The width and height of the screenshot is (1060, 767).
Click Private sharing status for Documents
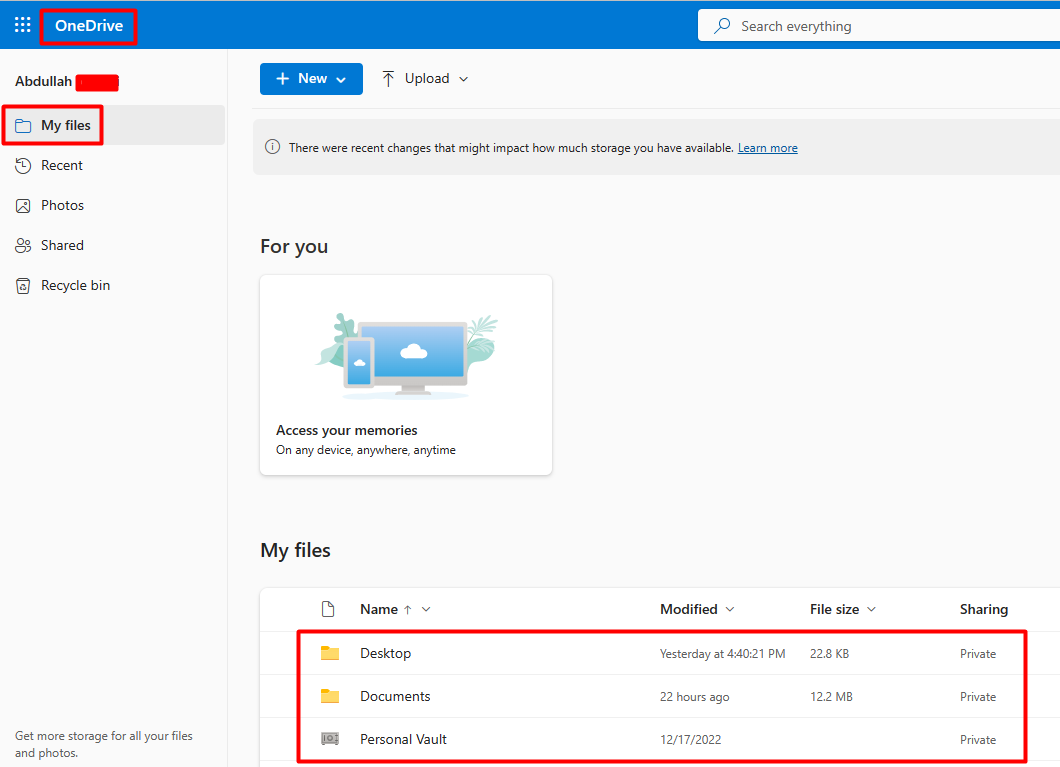tap(978, 697)
